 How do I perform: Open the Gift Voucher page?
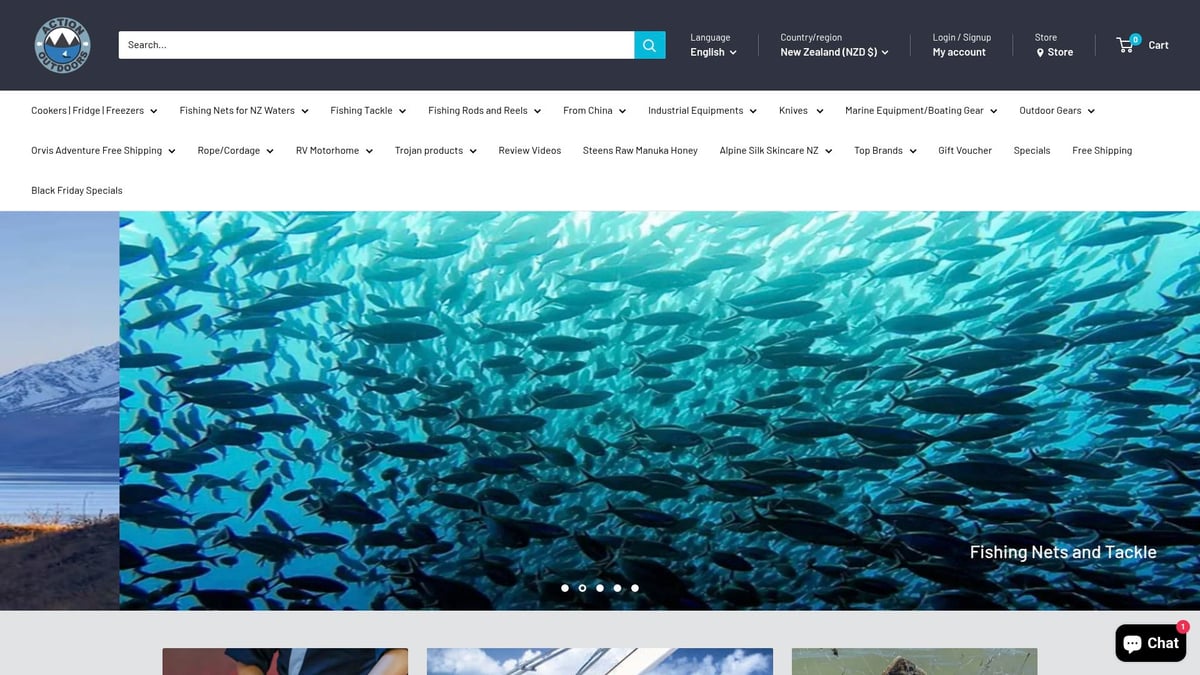coord(964,150)
